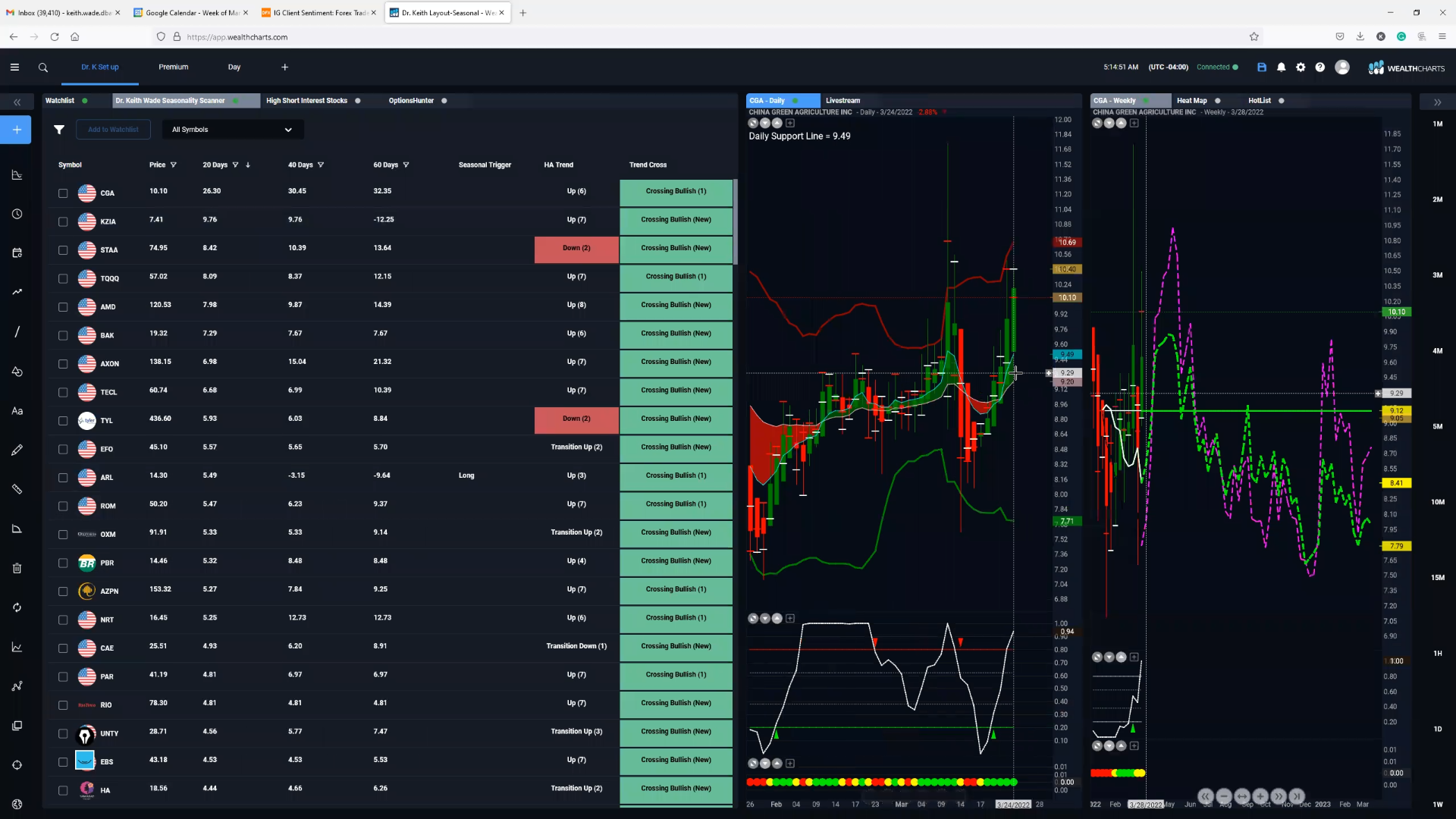Switch to the OptionsHunter tab
The width and height of the screenshot is (1456, 819).
(411, 101)
